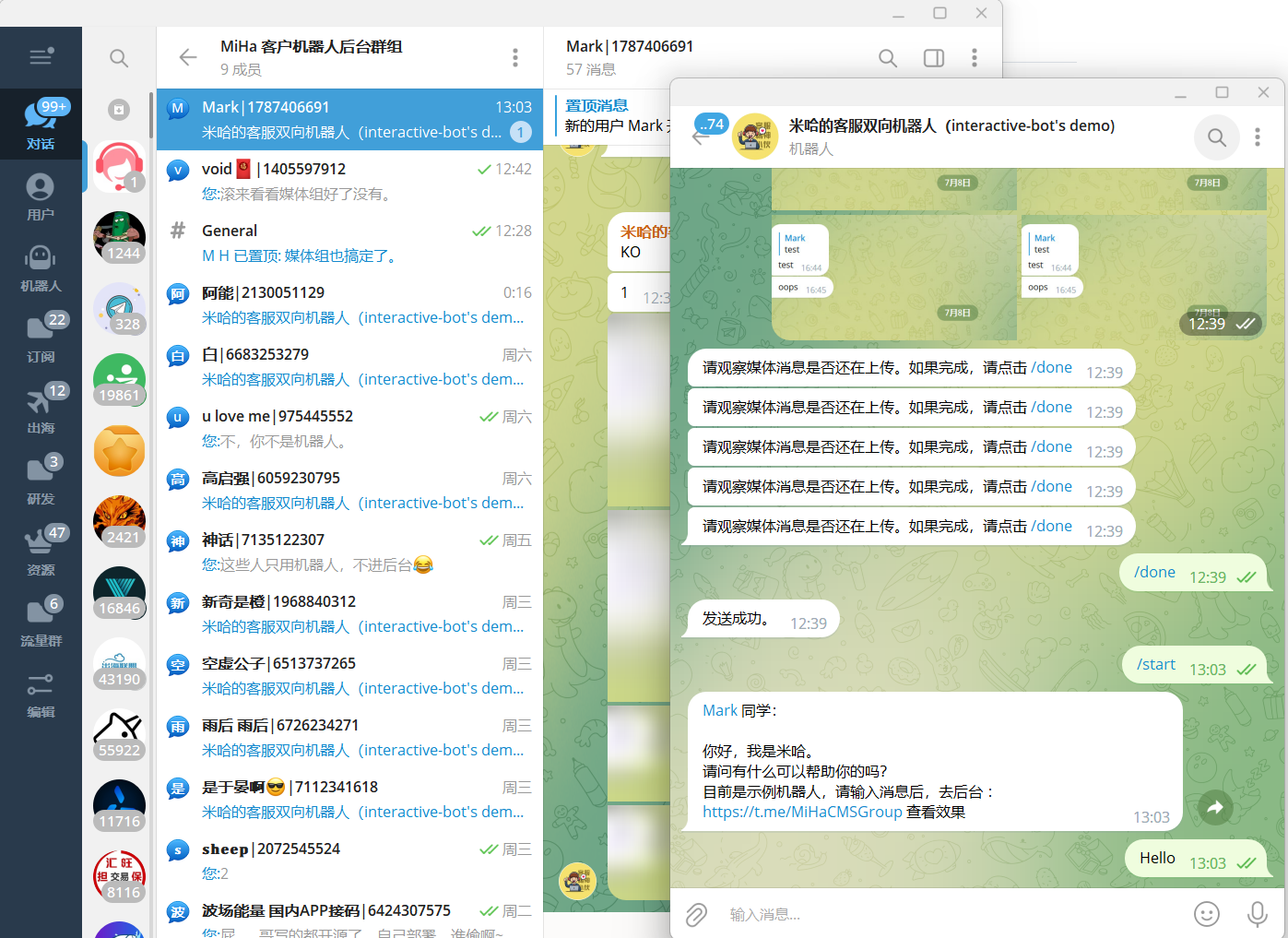Open the left media album thumbnail

[893, 276]
